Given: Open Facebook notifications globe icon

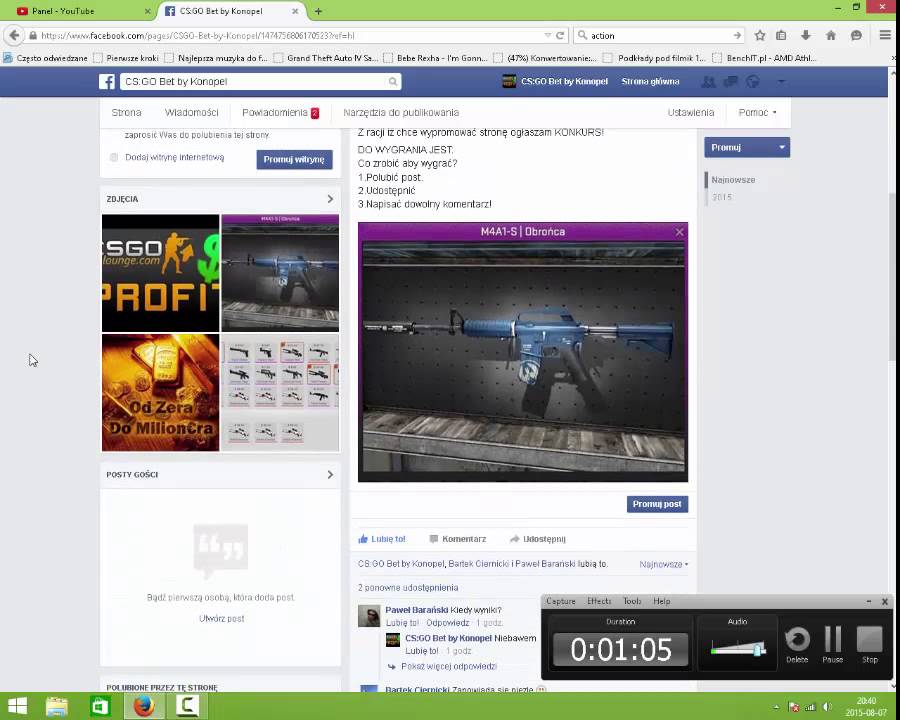Looking at the screenshot, I should [752, 82].
